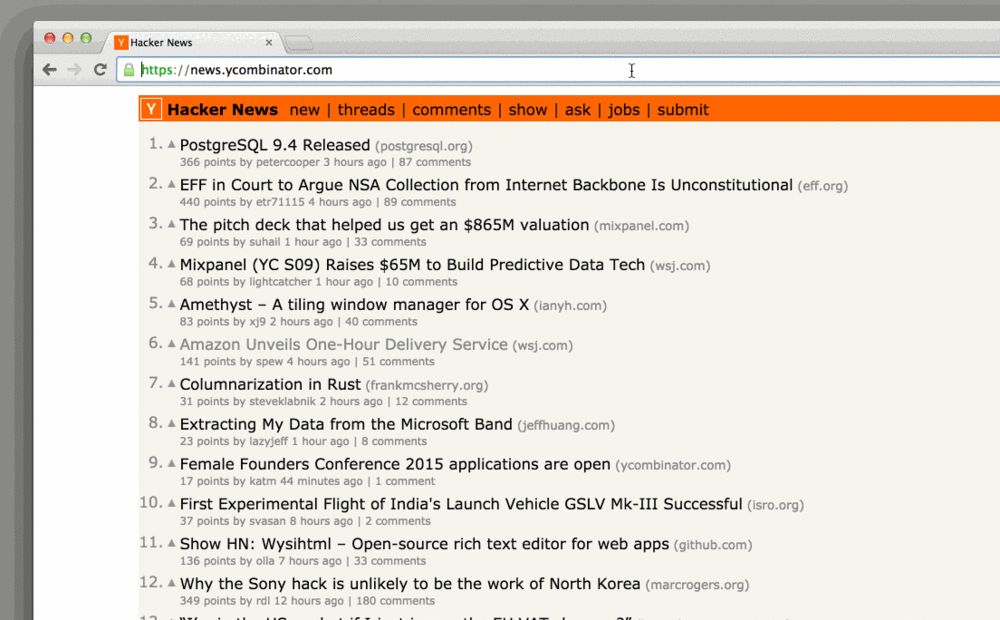This screenshot has height=620, width=1000.
Task: Open user lazyjeff's profile
Action: tap(268, 441)
